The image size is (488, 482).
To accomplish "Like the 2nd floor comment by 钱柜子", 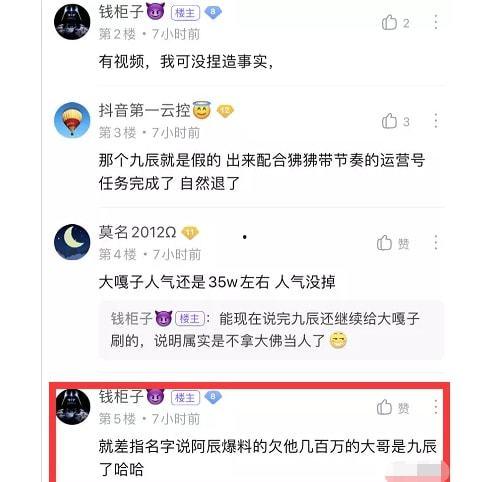I will coord(395,23).
